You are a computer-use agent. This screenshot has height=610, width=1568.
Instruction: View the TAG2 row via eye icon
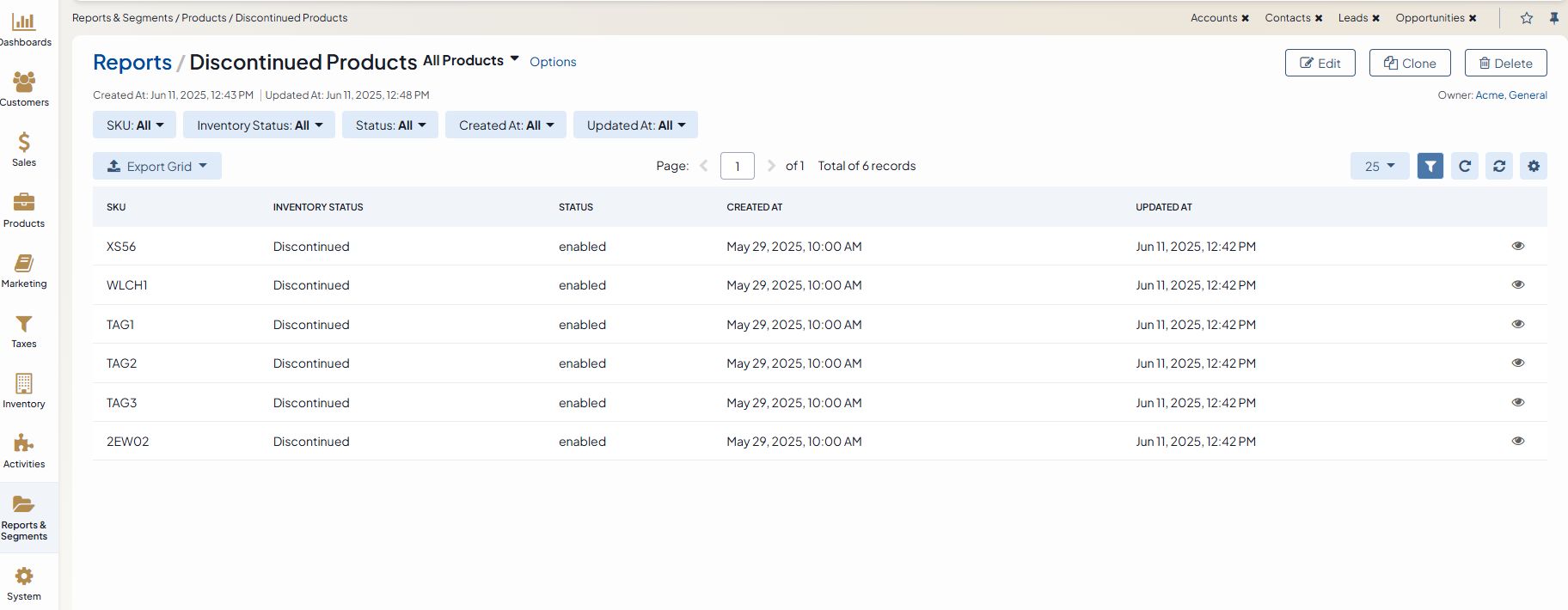[1517, 363]
